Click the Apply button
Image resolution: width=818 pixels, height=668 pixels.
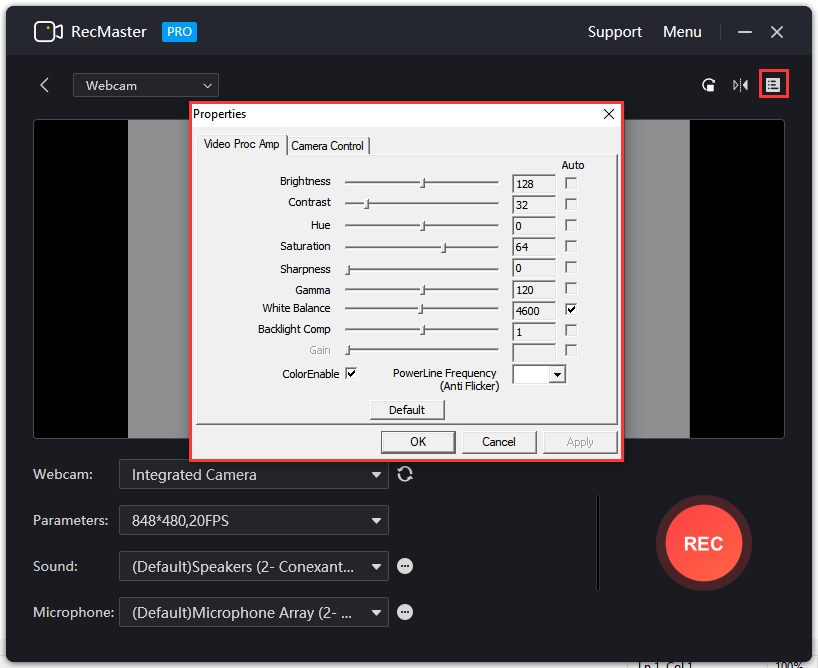580,442
